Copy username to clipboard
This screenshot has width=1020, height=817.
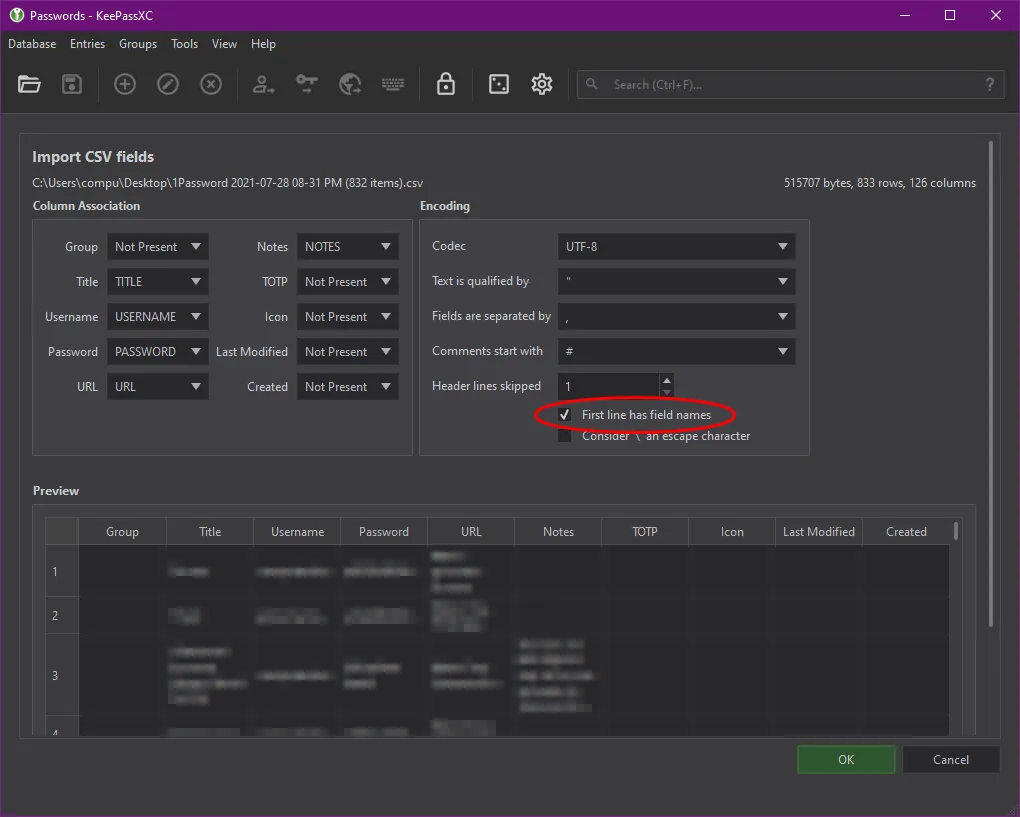(262, 84)
